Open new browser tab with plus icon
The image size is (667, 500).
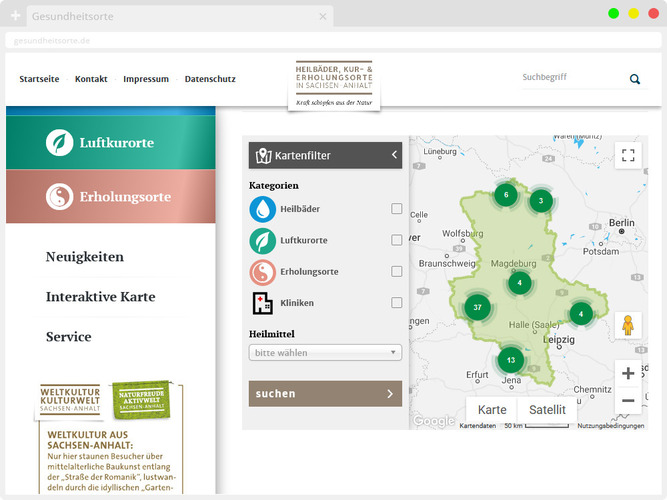pos(15,17)
